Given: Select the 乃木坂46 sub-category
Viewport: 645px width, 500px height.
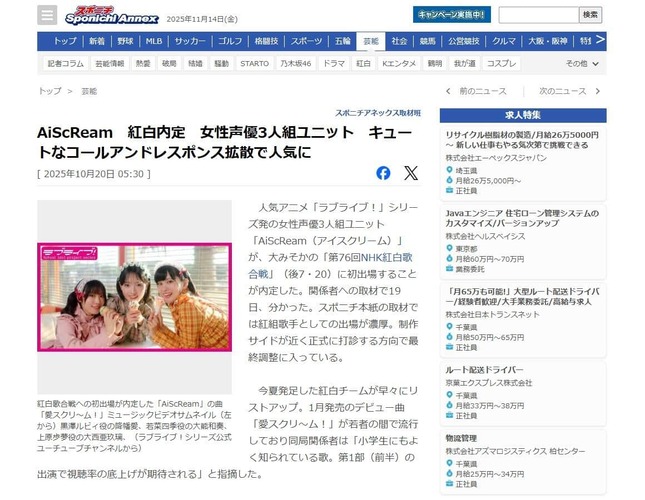Looking at the screenshot, I should [x=296, y=64].
